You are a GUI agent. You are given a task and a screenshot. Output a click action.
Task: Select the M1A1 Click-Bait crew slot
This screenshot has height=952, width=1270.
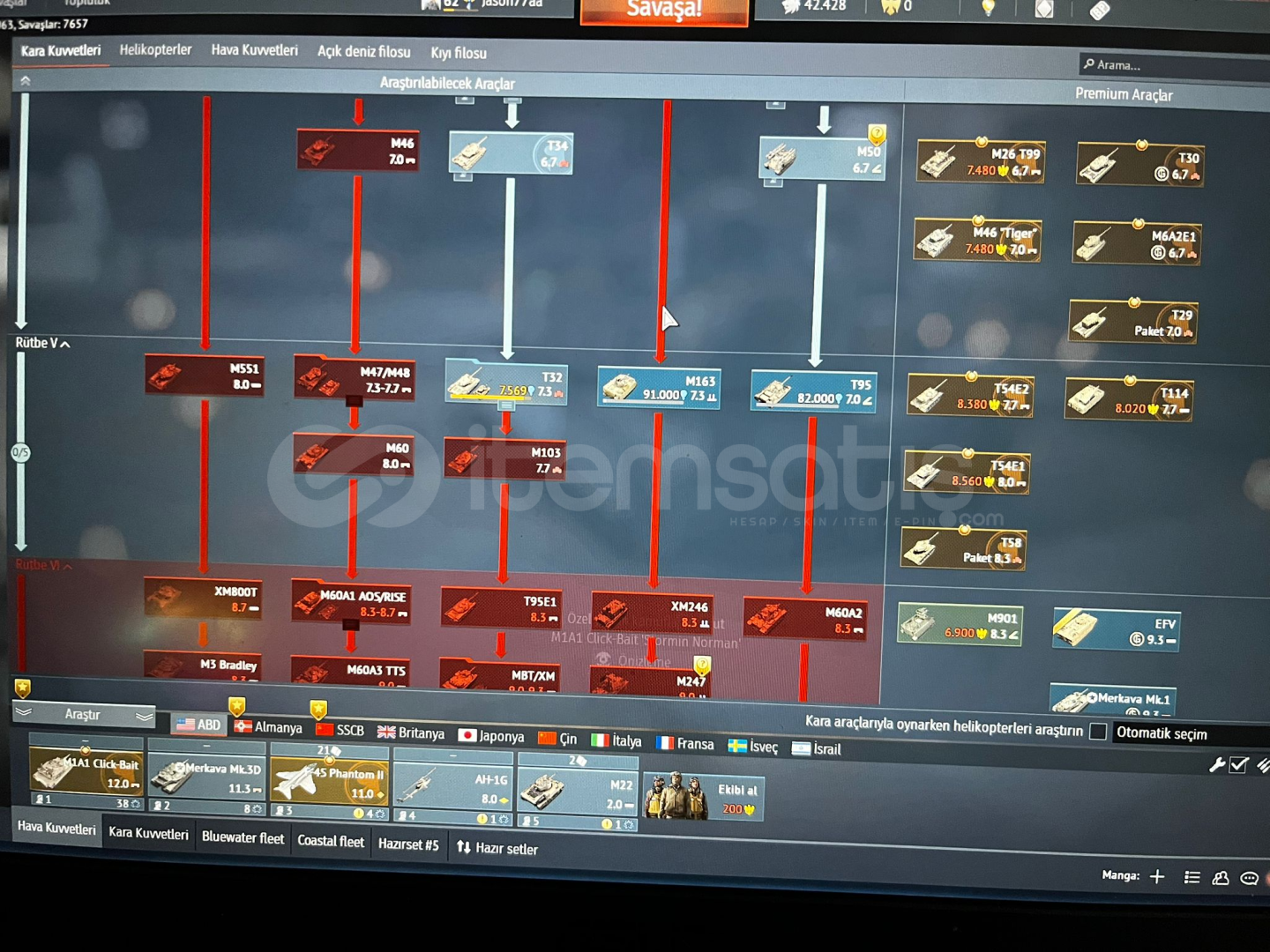[x=86, y=777]
